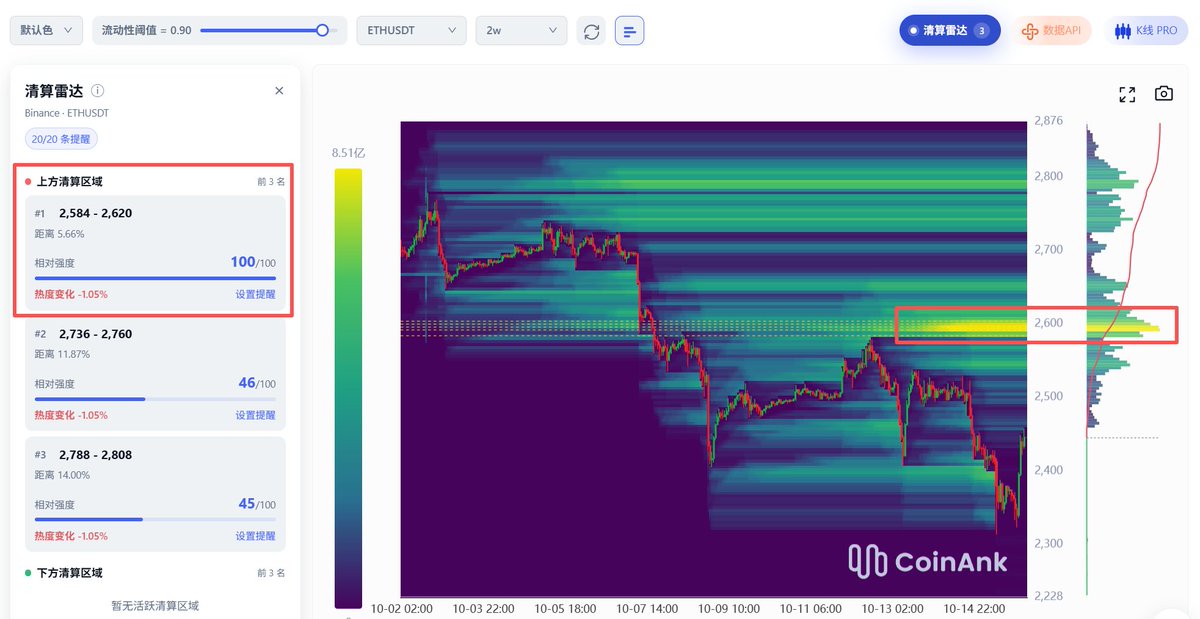Open the ETHUSDT trading pair dropdown

coord(412,31)
